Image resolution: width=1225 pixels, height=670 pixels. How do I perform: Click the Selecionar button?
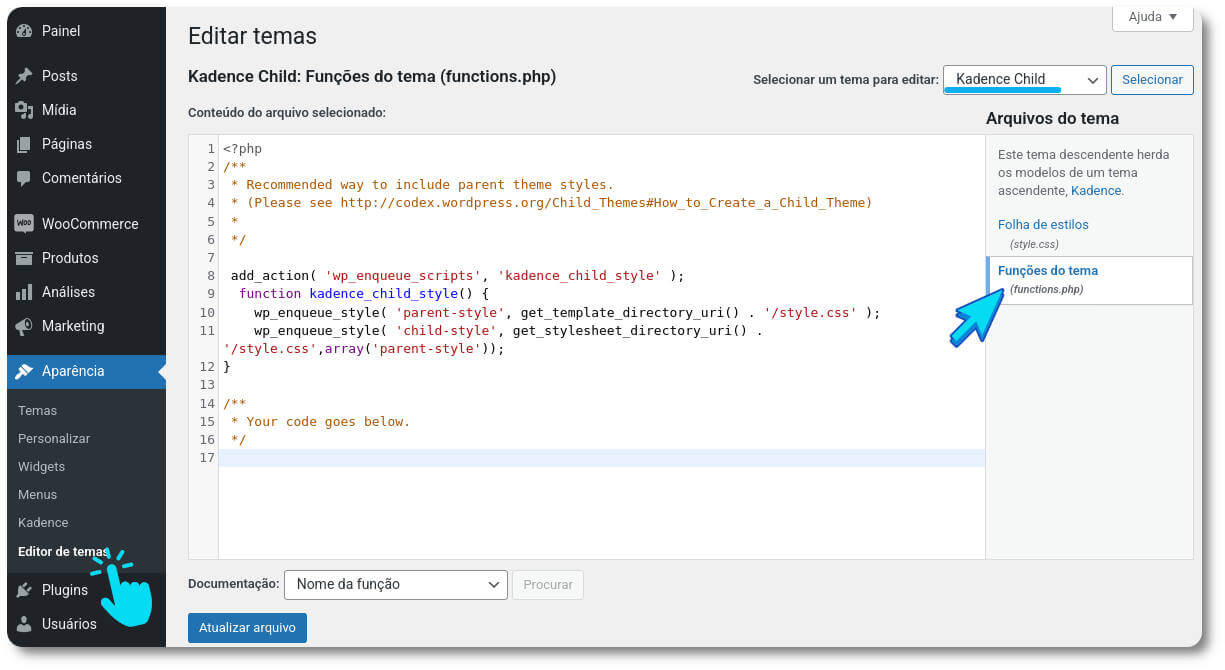click(x=1152, y=80)
